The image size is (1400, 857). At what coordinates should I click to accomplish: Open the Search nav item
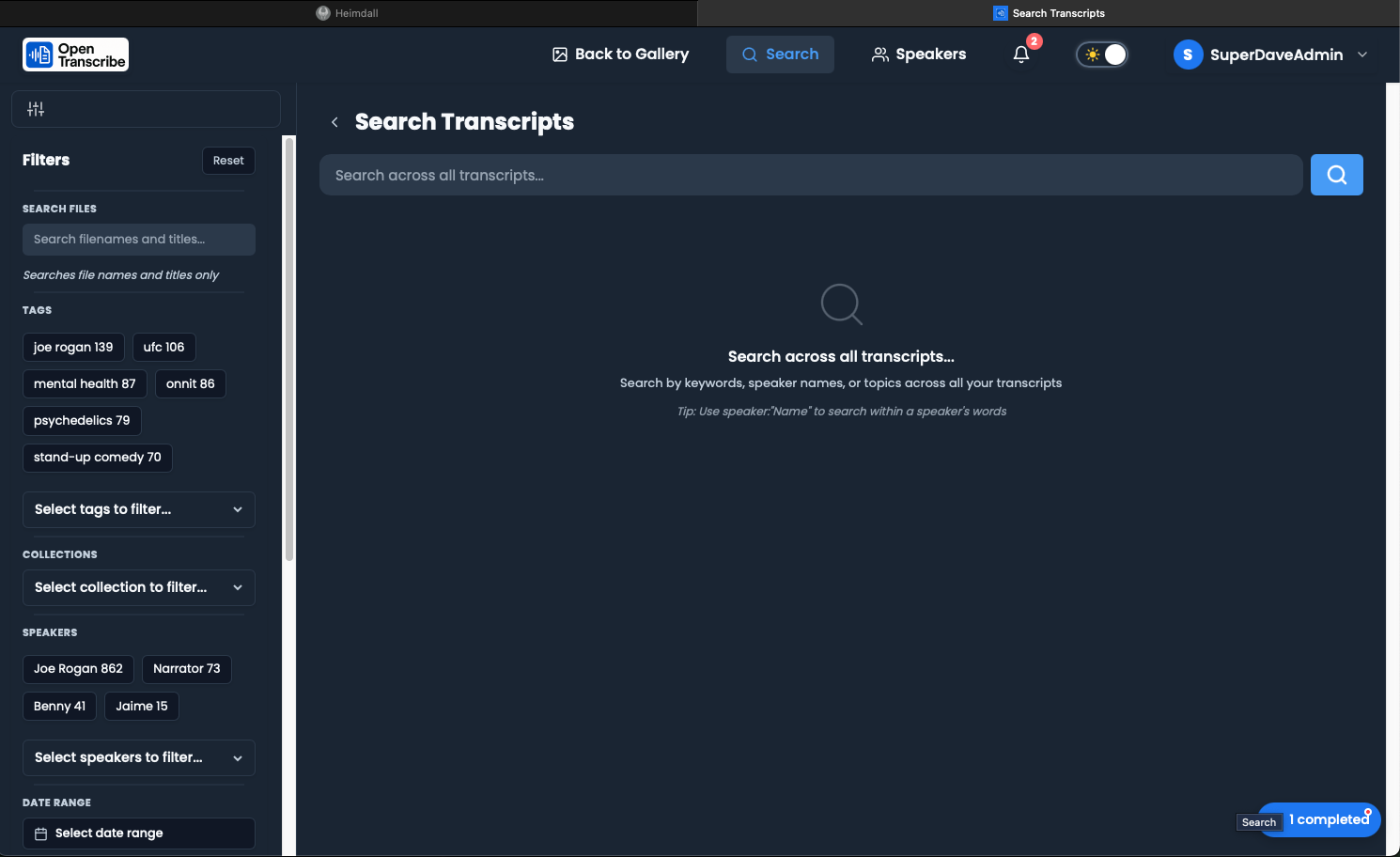[780, 55]
